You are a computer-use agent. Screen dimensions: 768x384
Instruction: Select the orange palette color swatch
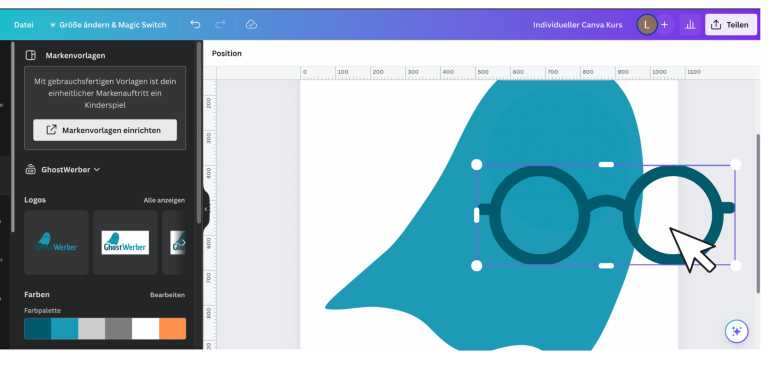172,328
